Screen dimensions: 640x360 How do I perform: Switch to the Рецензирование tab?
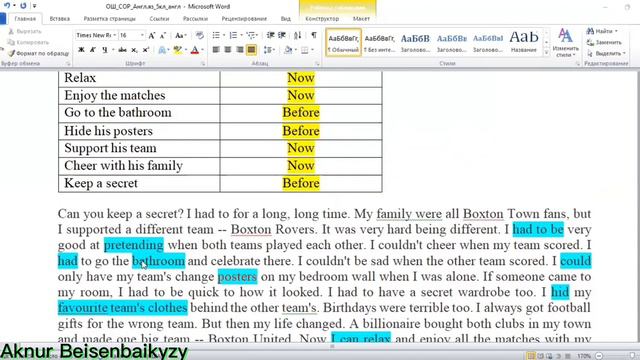244,19
